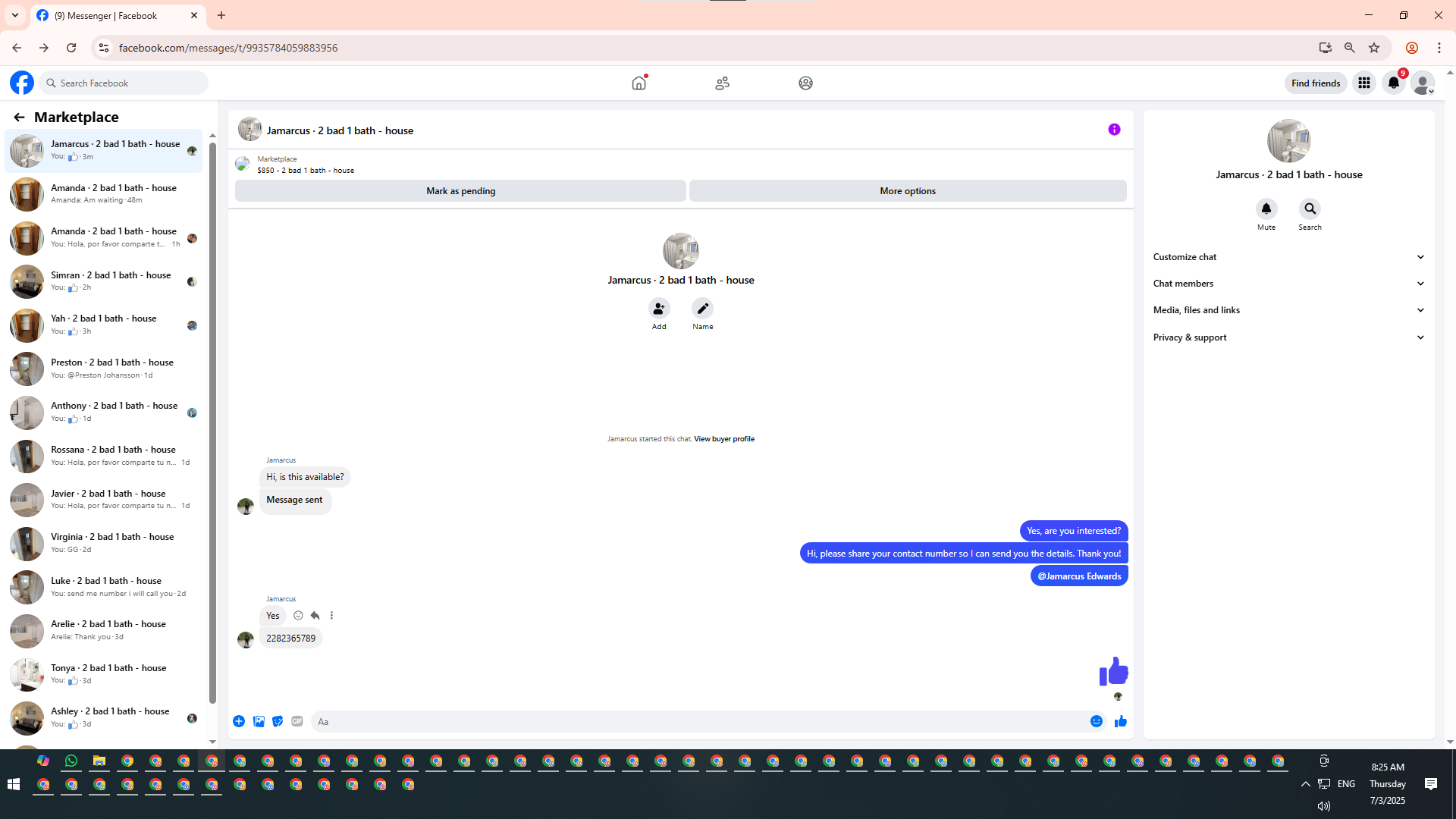
Task: Go back from Marketplace list
Action: tap(19, 117)
